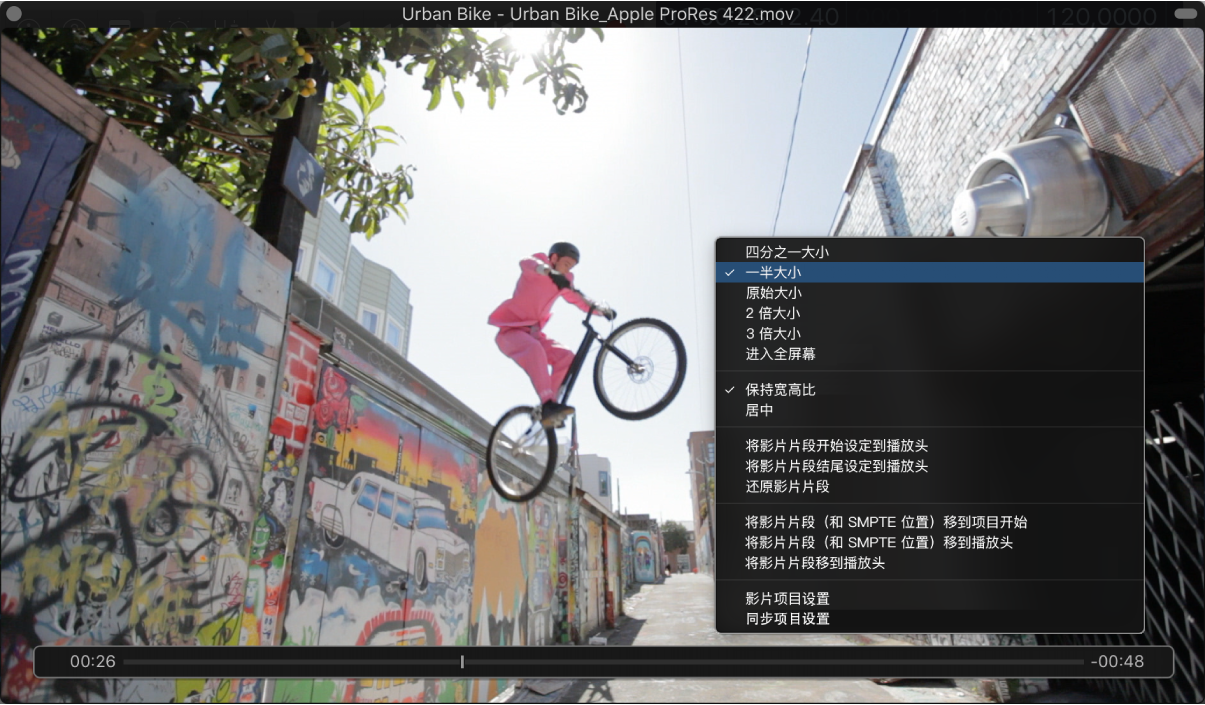This screenshot has width=1205, height=705.
Task: Click the playhead marker on the scrubber
Action: 462,661
